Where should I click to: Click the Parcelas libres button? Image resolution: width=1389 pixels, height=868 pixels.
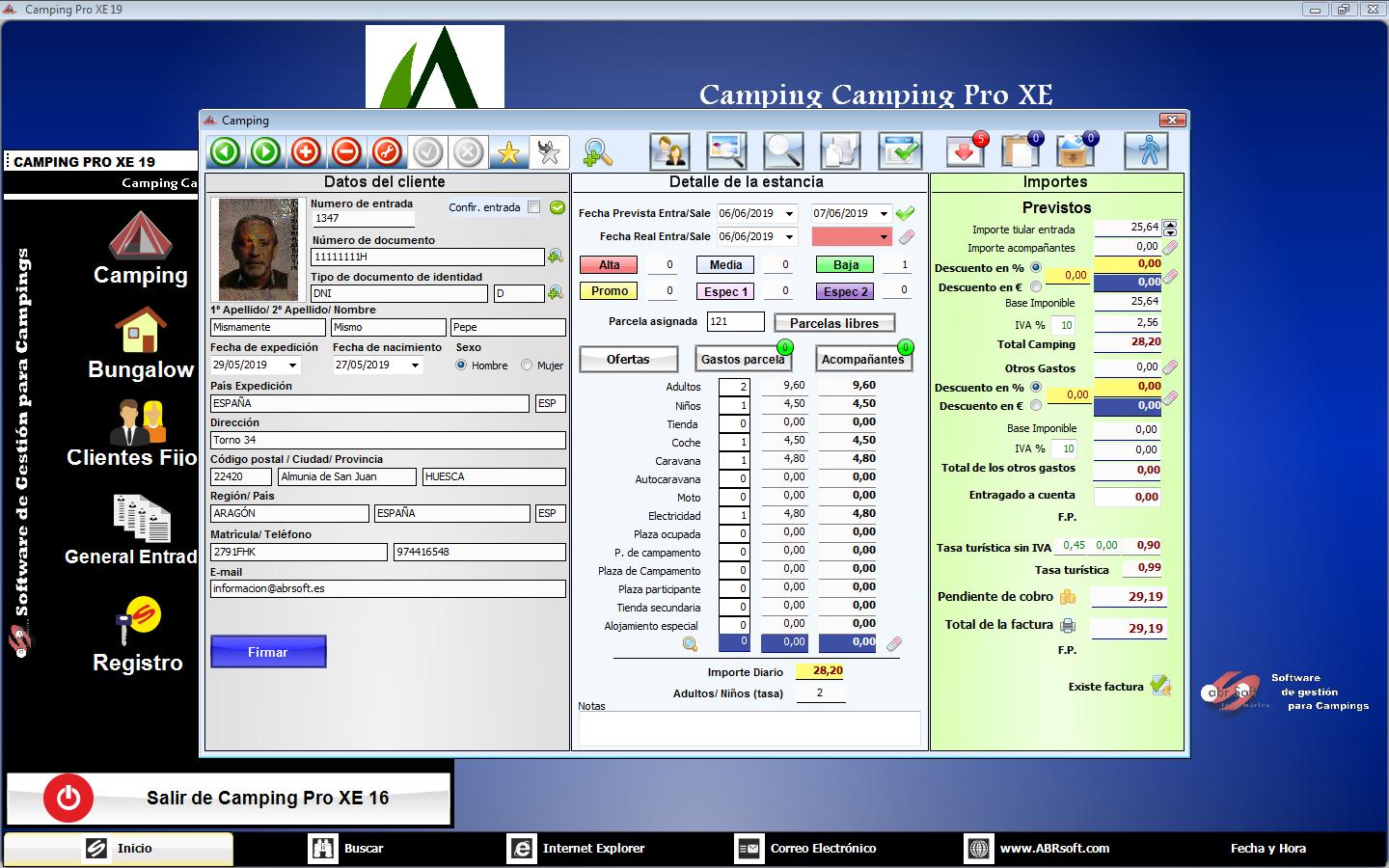[834, 323]
